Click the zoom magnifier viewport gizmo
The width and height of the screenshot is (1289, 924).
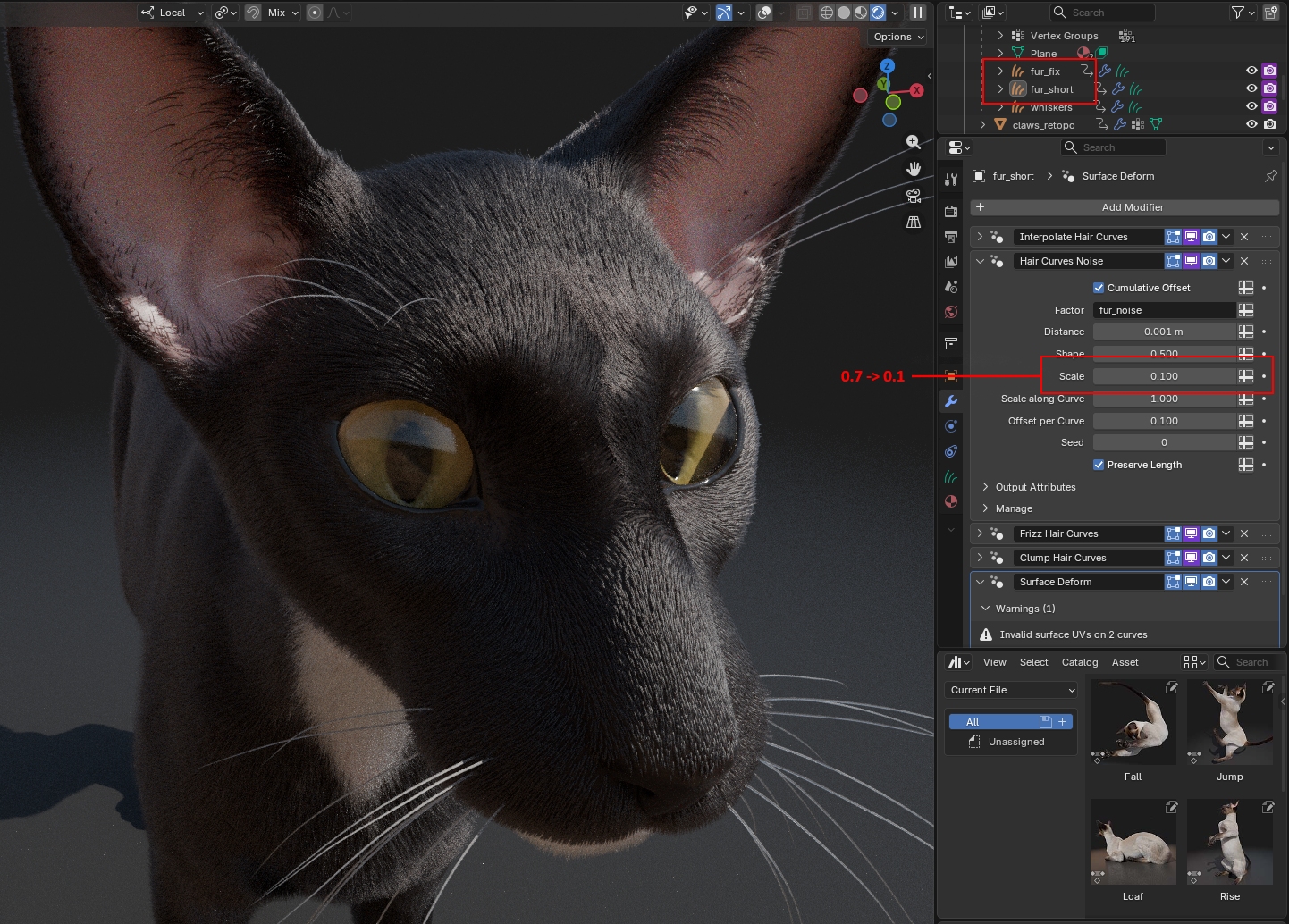(x=913, y=142)
